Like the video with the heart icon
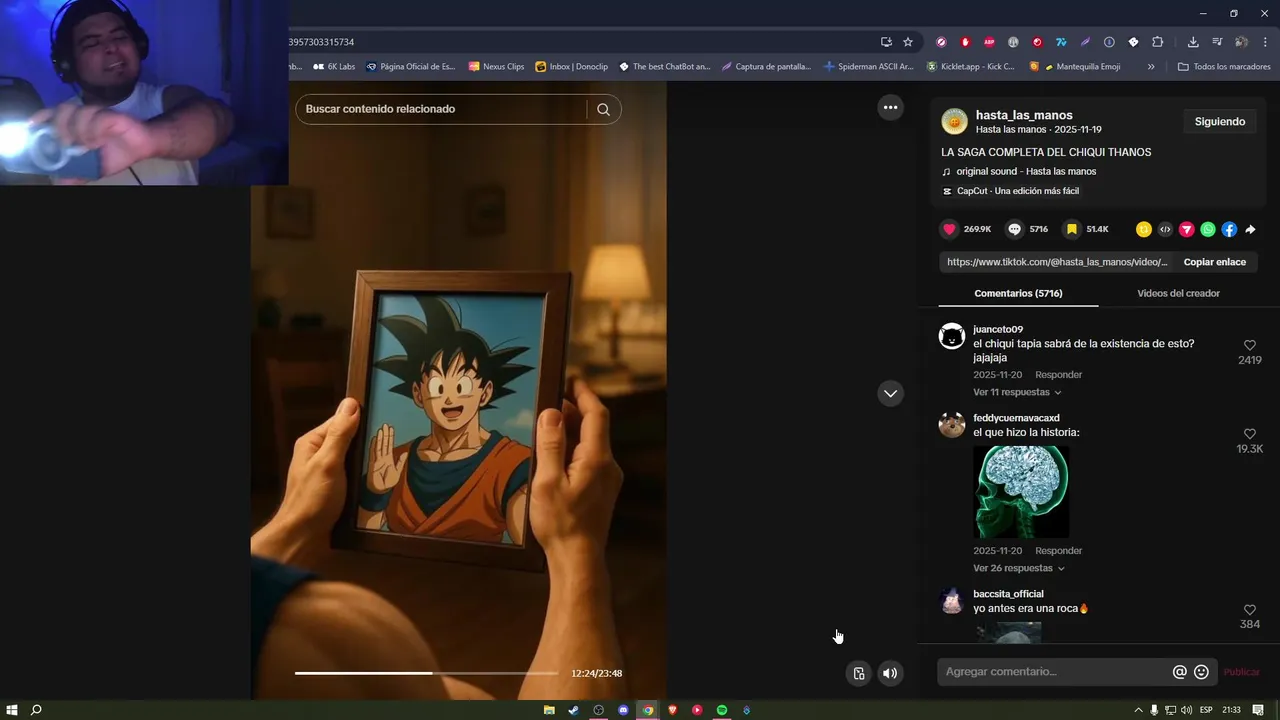 949,229
